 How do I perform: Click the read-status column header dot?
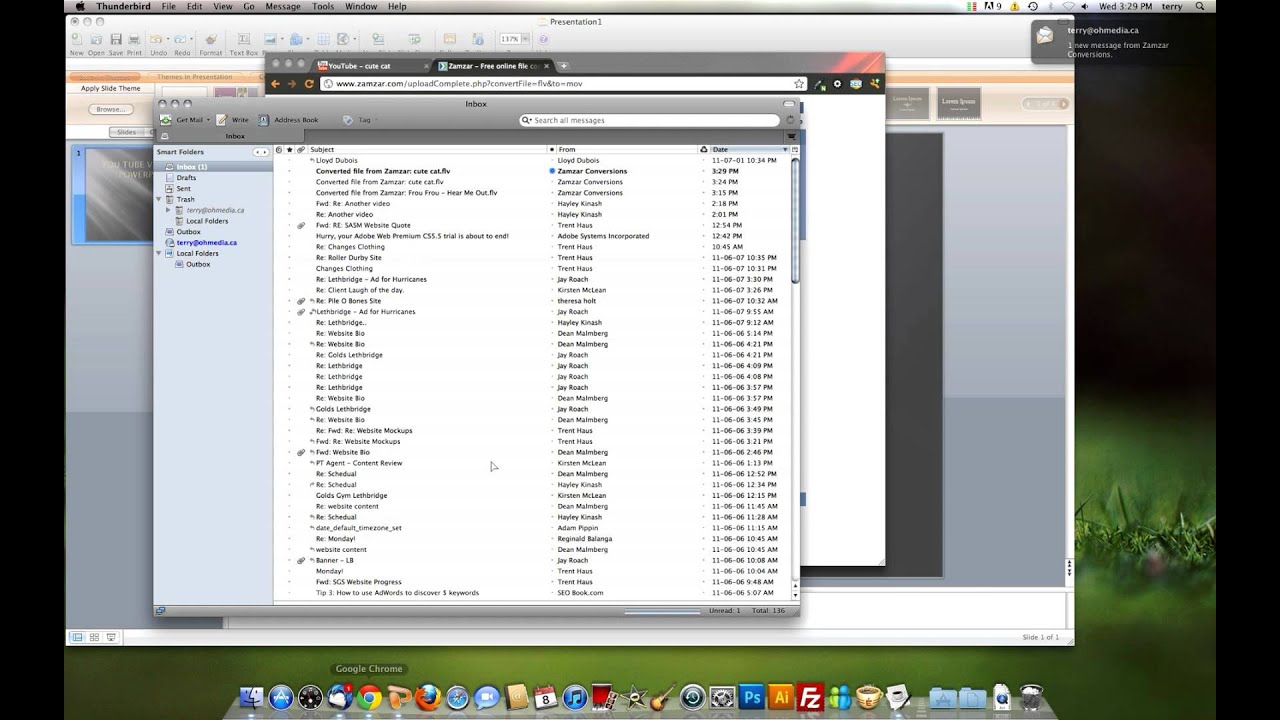tap(552, 150)
